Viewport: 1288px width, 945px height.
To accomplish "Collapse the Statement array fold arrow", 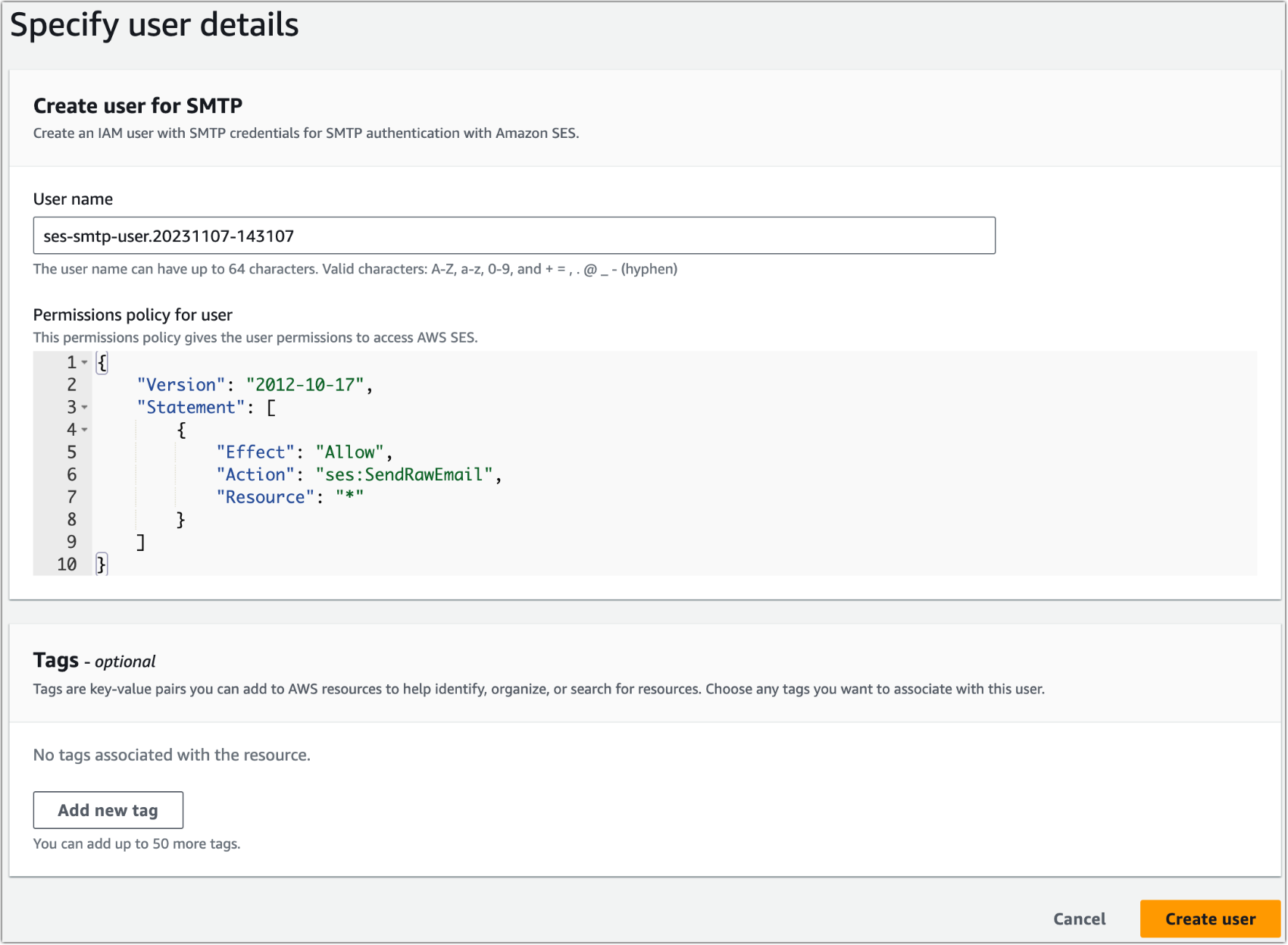I will [x=85, y=408].
